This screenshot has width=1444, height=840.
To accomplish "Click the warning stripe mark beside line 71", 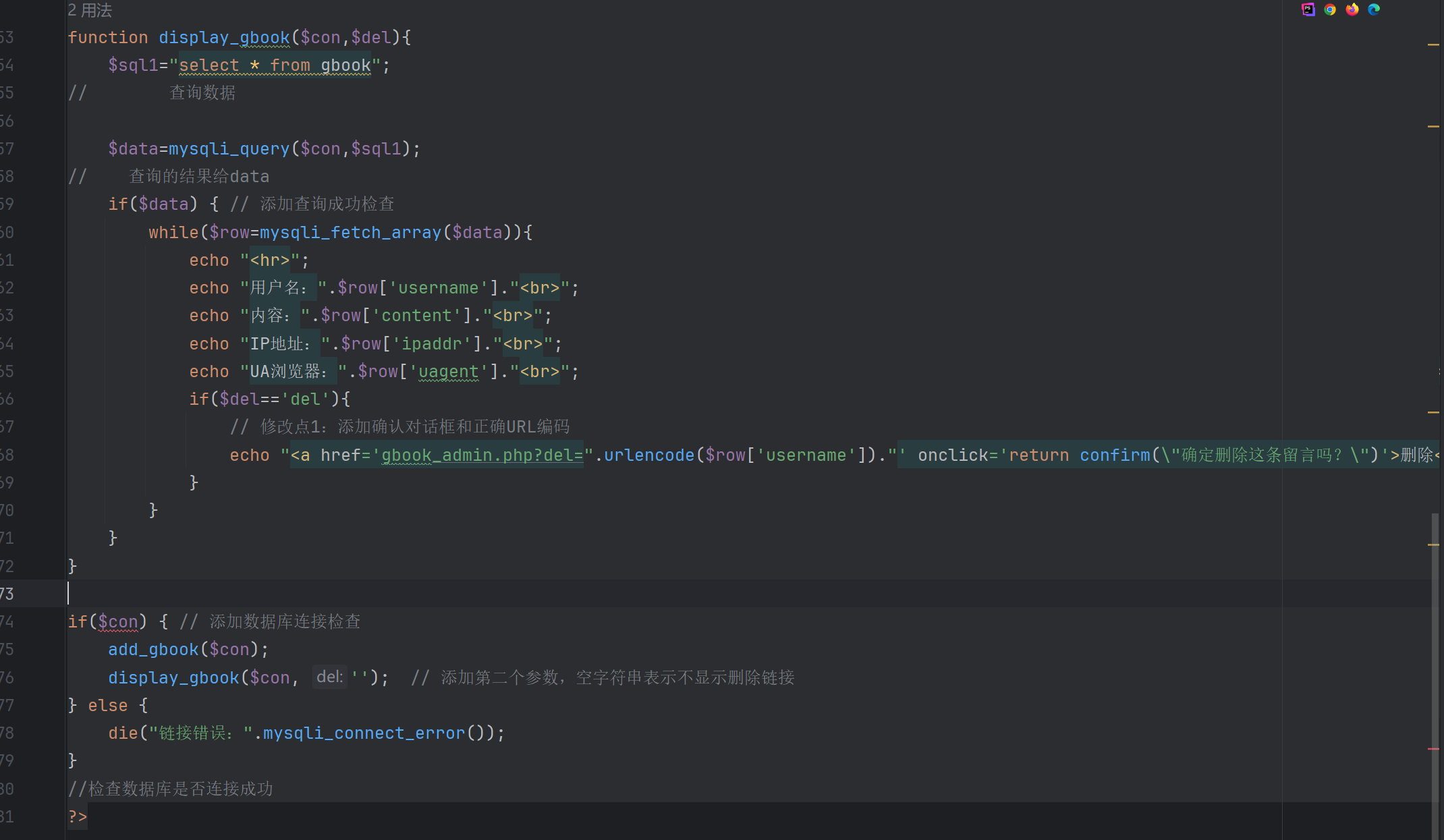I will pyautogui.click(x=1433, y=544).
